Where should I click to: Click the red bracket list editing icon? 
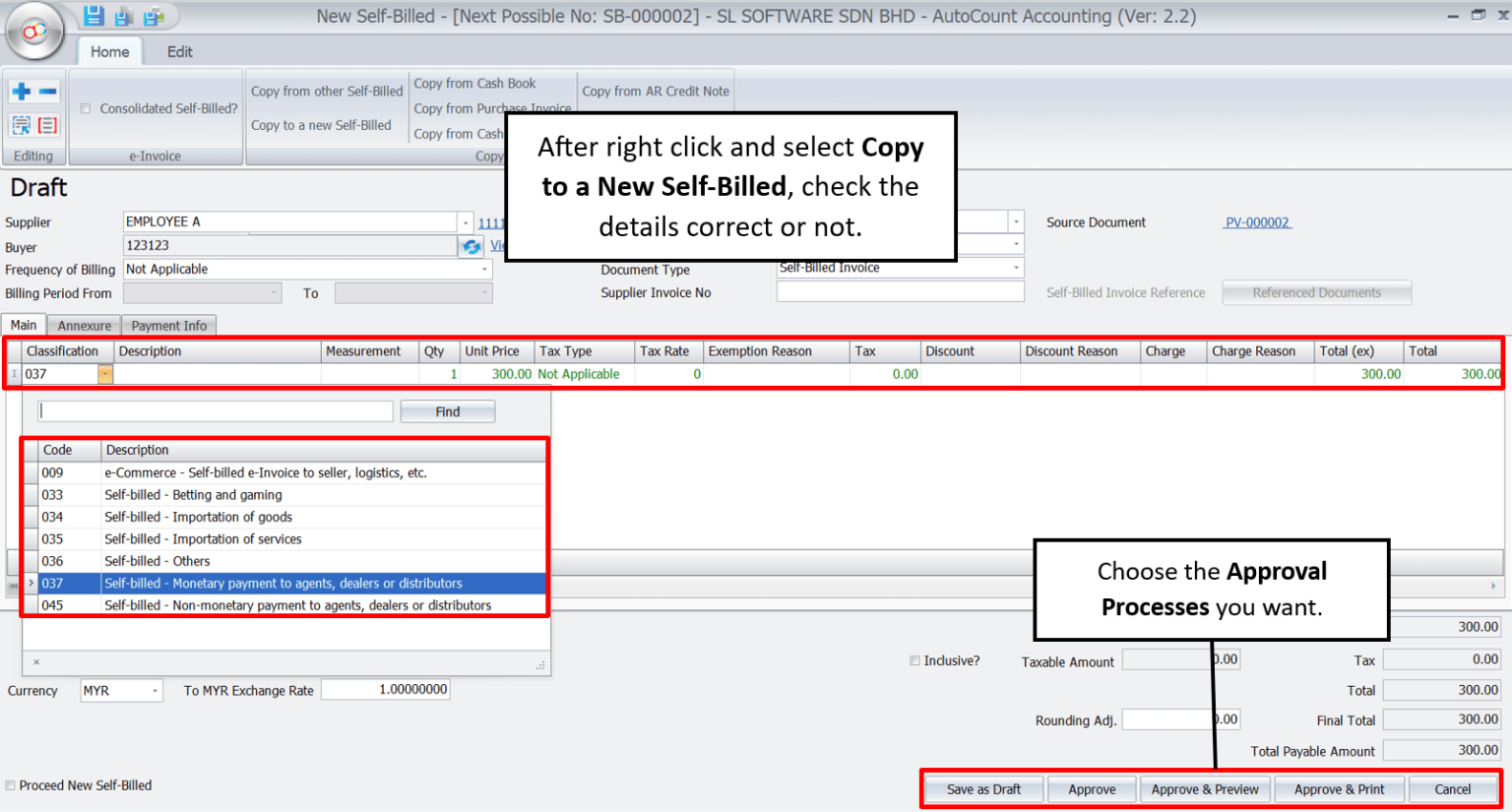point(47,125)
